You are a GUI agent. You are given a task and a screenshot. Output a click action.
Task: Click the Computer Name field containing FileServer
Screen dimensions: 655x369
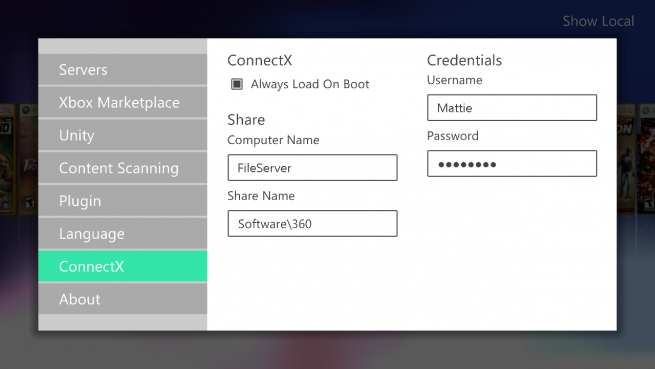point(312,168)
